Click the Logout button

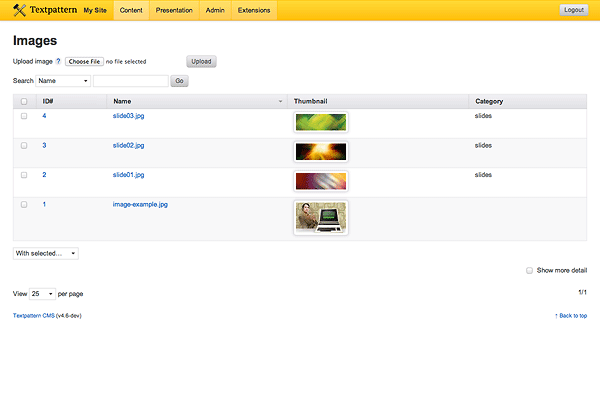pyautogui.click(x=574, y=10)
